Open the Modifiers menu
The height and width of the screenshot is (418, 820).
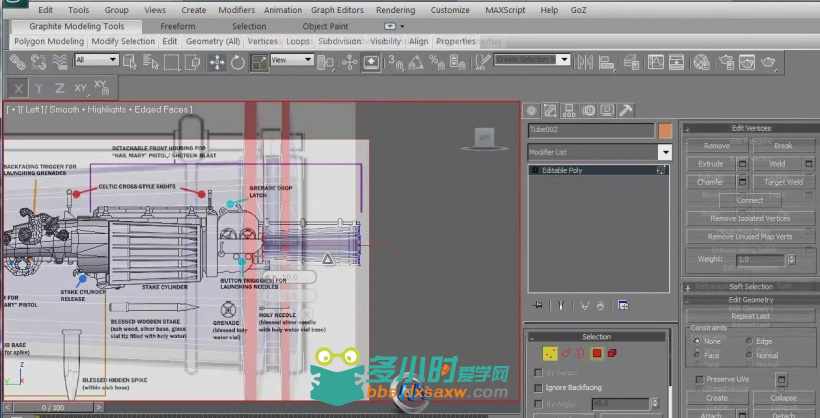pyautogui.click(x=237, y=10)
